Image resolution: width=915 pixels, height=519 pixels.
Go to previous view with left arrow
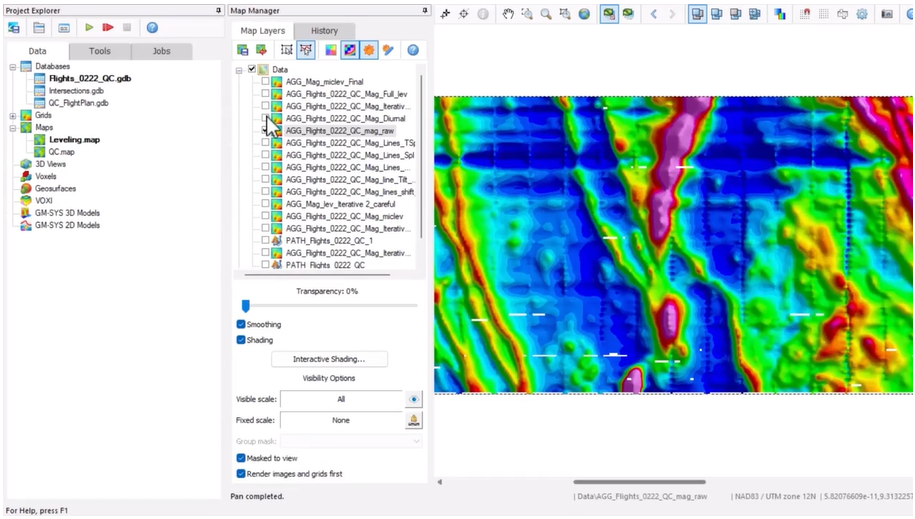pyautogui.click(x=654, y=14)
